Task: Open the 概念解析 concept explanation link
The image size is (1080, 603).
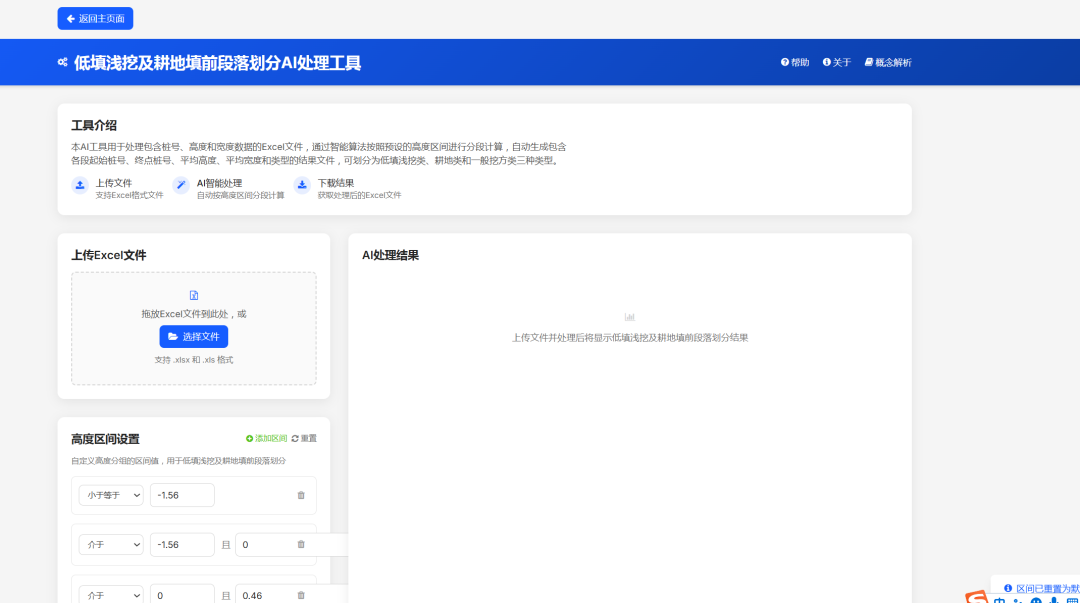Action: [887, 62]
